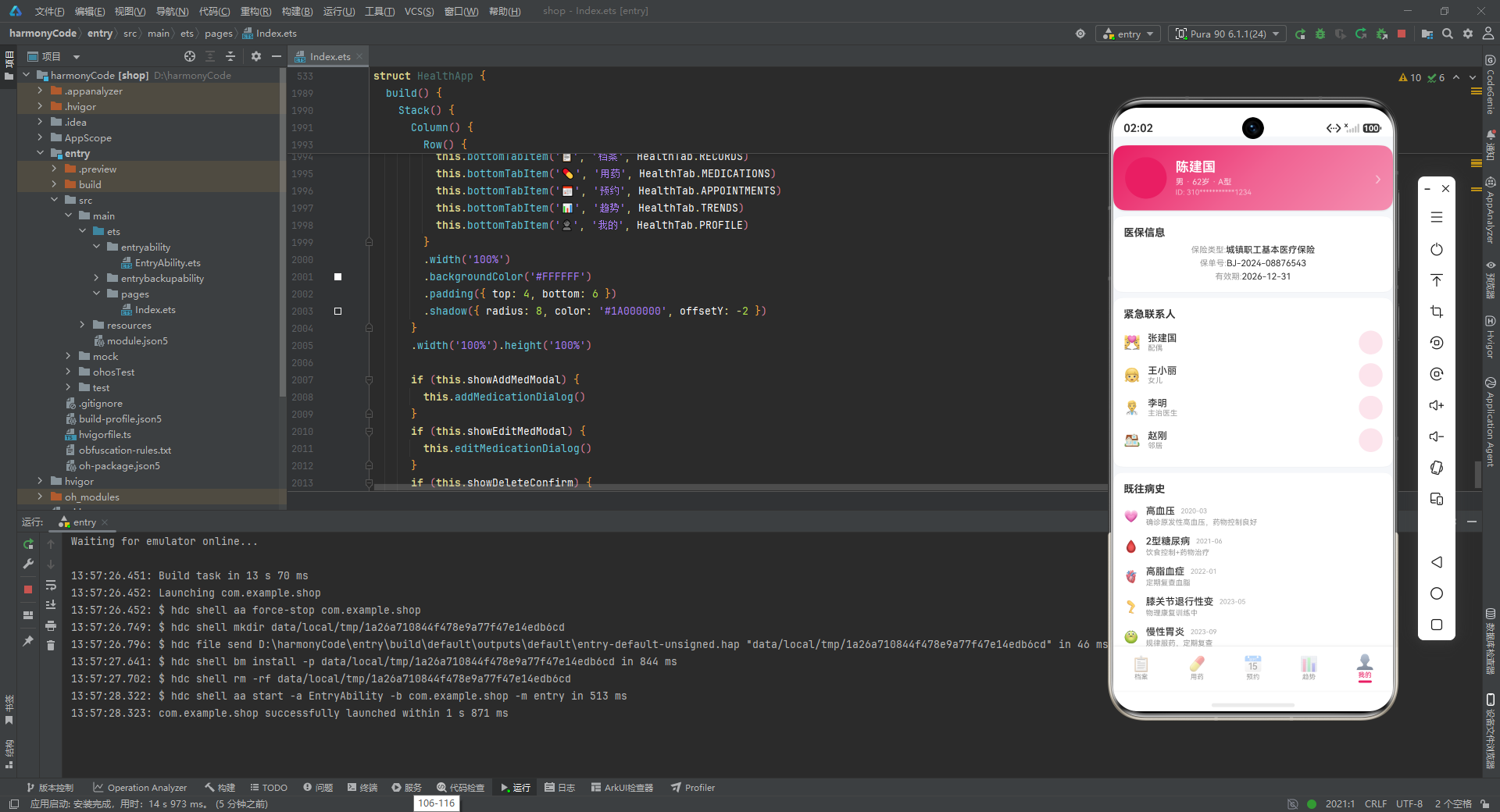Expand the AppScope folder
The image size is (1500, 812).
click(40, 137)
